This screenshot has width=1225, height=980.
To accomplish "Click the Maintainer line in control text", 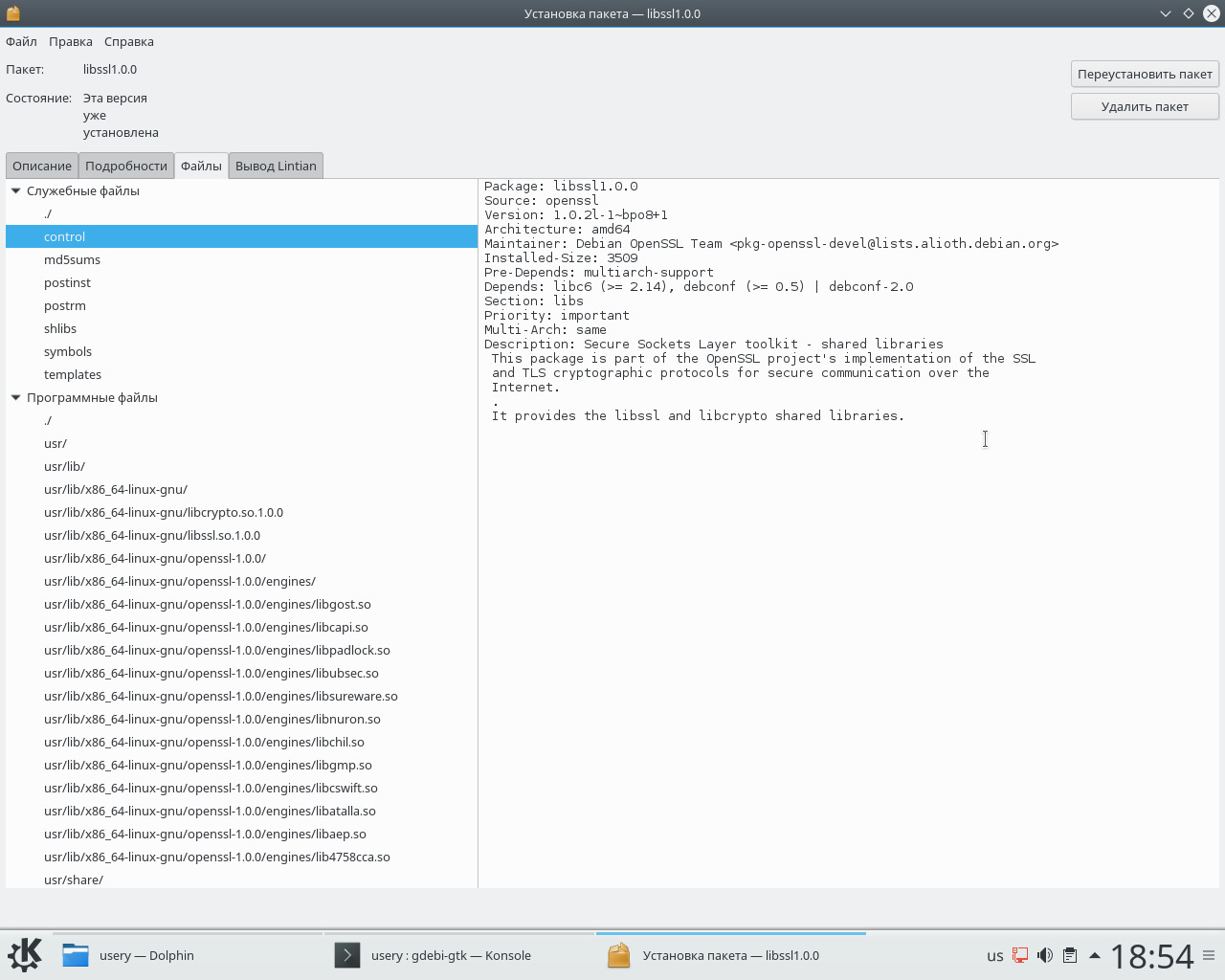I will click(771, 243).
